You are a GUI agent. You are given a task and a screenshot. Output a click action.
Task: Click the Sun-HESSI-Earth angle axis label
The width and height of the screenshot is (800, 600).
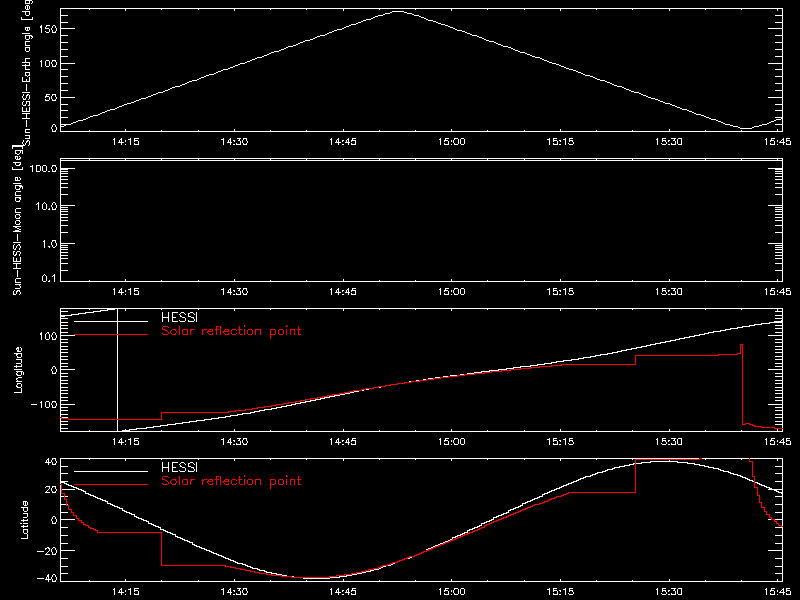coord(27,73)
